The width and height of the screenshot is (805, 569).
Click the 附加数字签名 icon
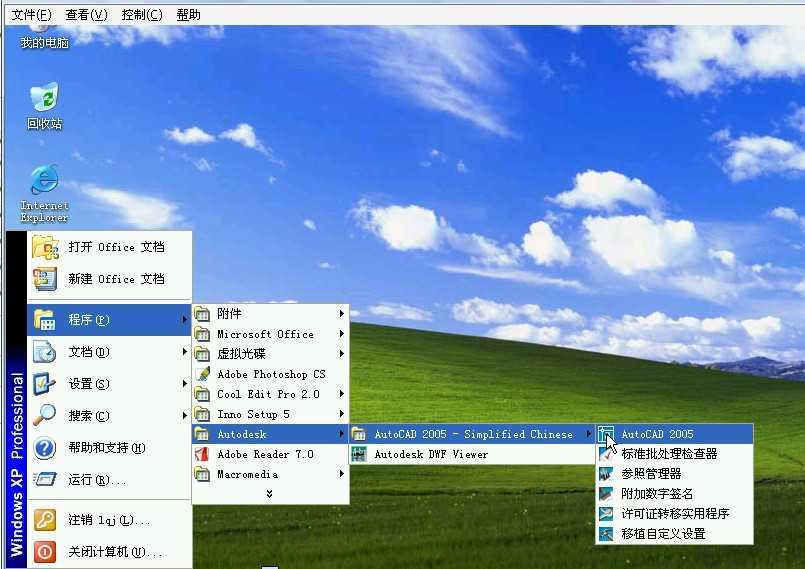[x=606, y=494]
